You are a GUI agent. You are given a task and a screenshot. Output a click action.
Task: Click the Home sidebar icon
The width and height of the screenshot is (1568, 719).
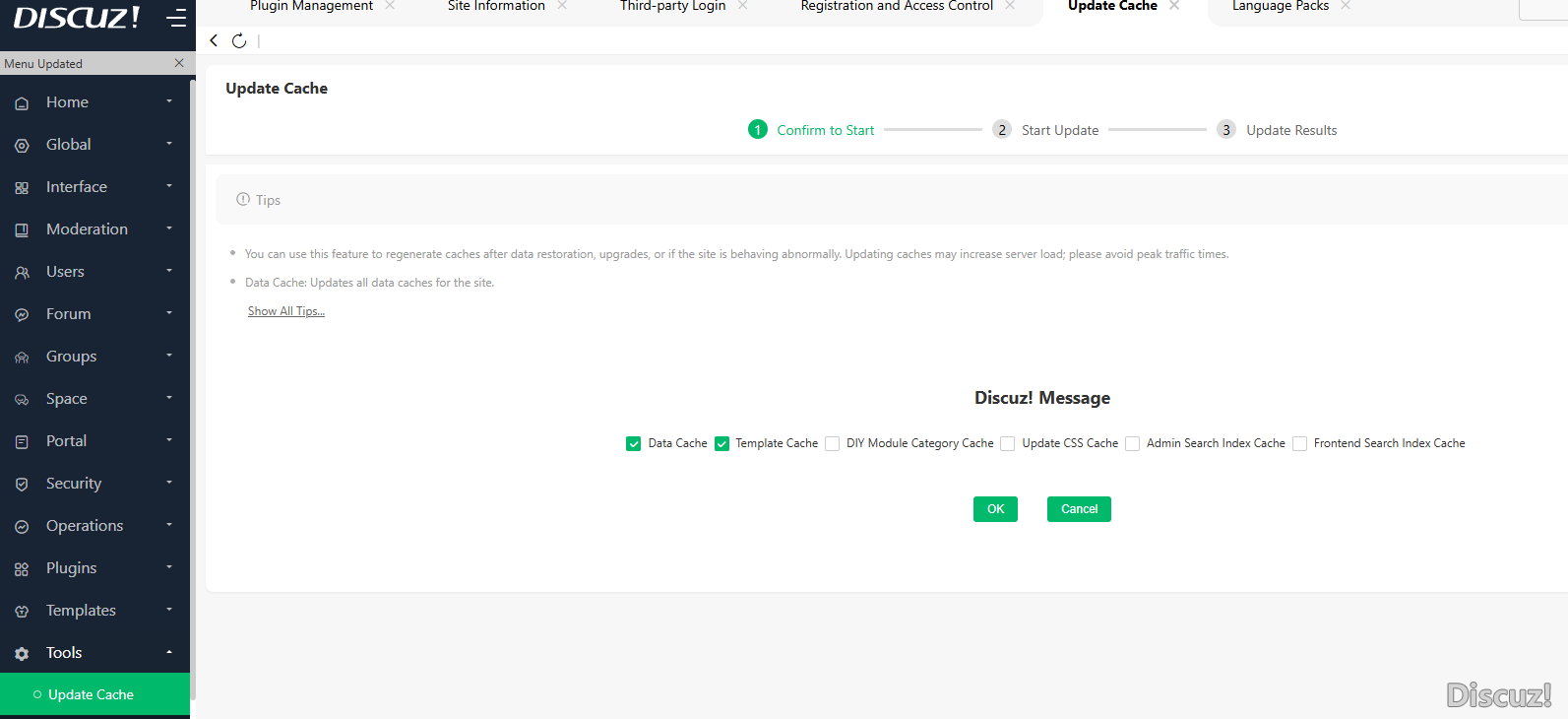coord(22,103)
